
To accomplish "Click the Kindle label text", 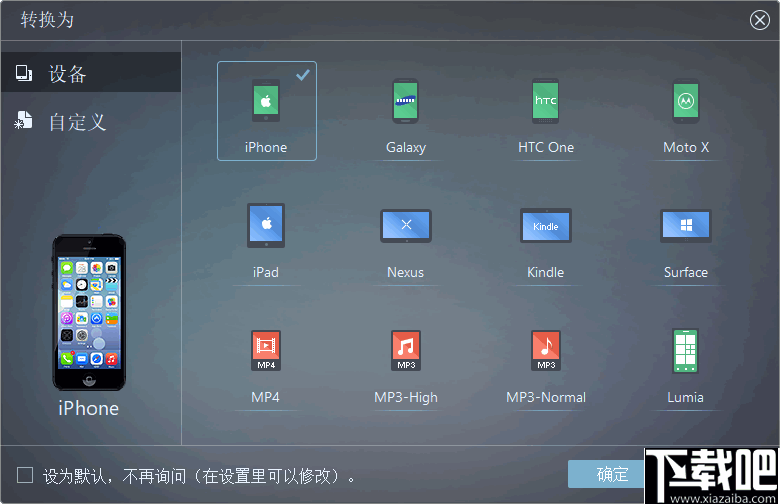I will (x=546, y=272).
